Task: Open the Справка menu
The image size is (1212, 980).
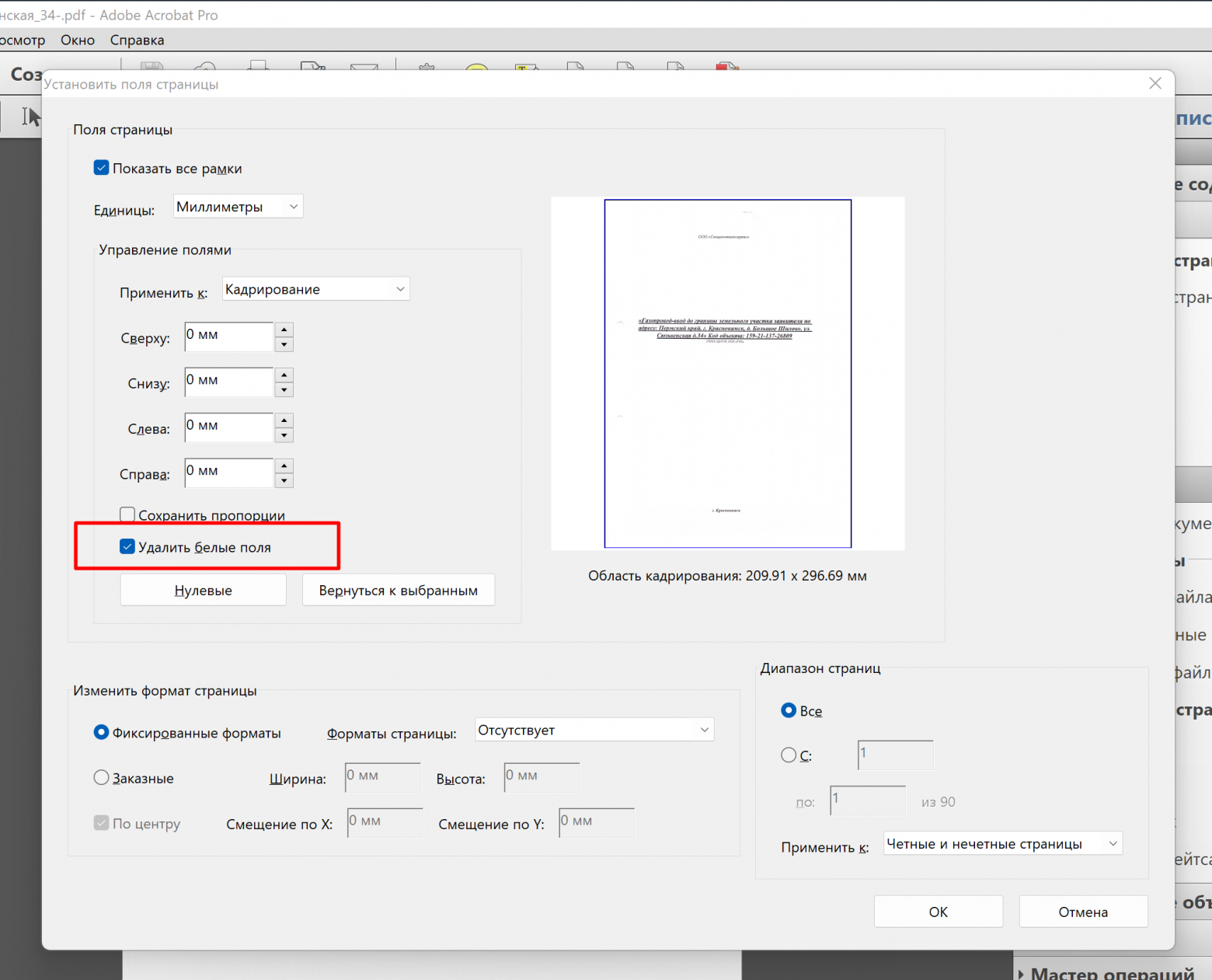Action: 137,40
